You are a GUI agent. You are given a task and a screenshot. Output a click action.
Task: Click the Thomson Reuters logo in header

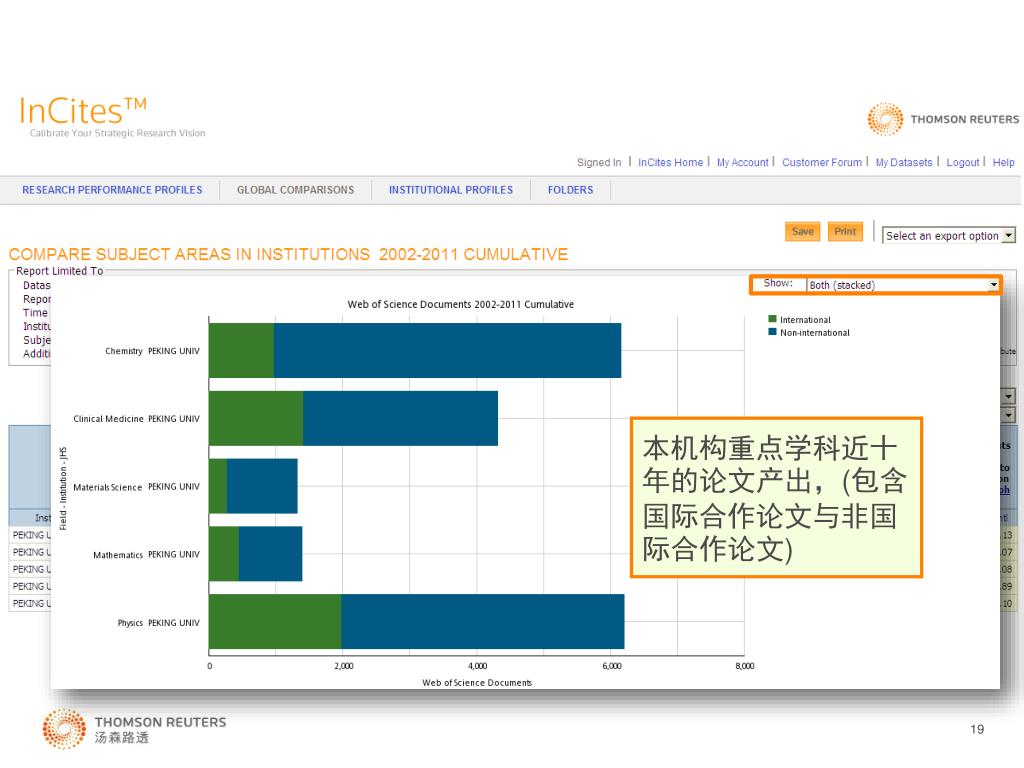(942, 119)
